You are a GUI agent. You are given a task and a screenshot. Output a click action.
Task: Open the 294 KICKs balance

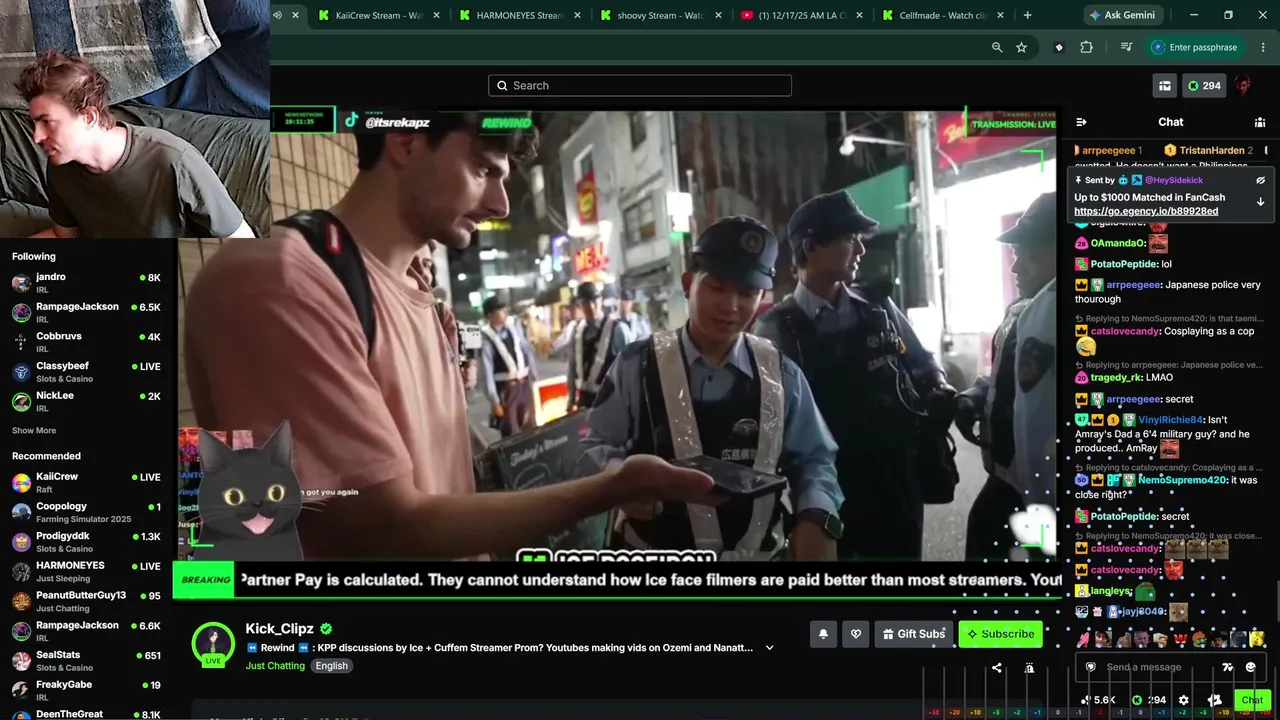tap(1204, 86)
